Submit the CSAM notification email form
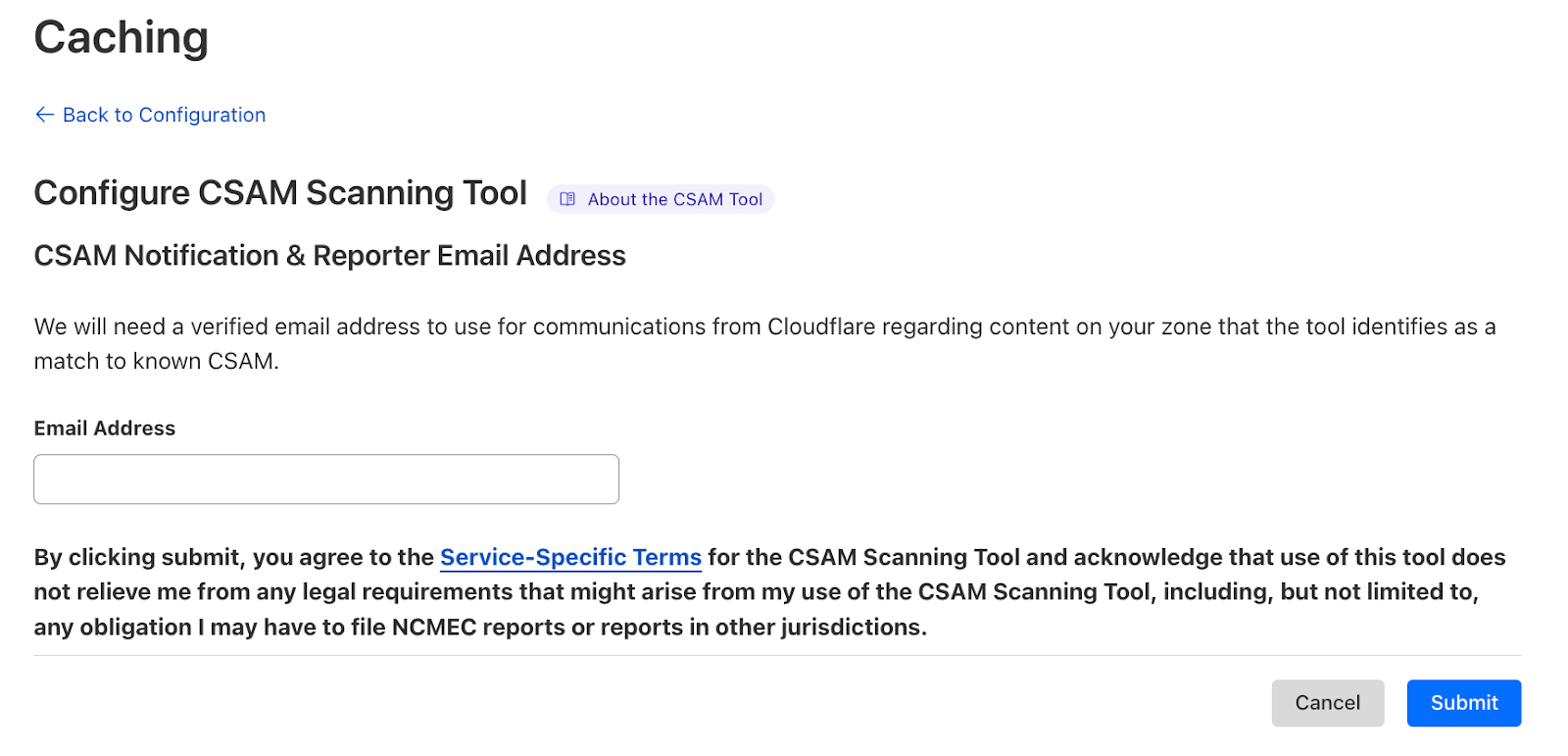Screen dimensions: 1568x756 (1463, 703)
